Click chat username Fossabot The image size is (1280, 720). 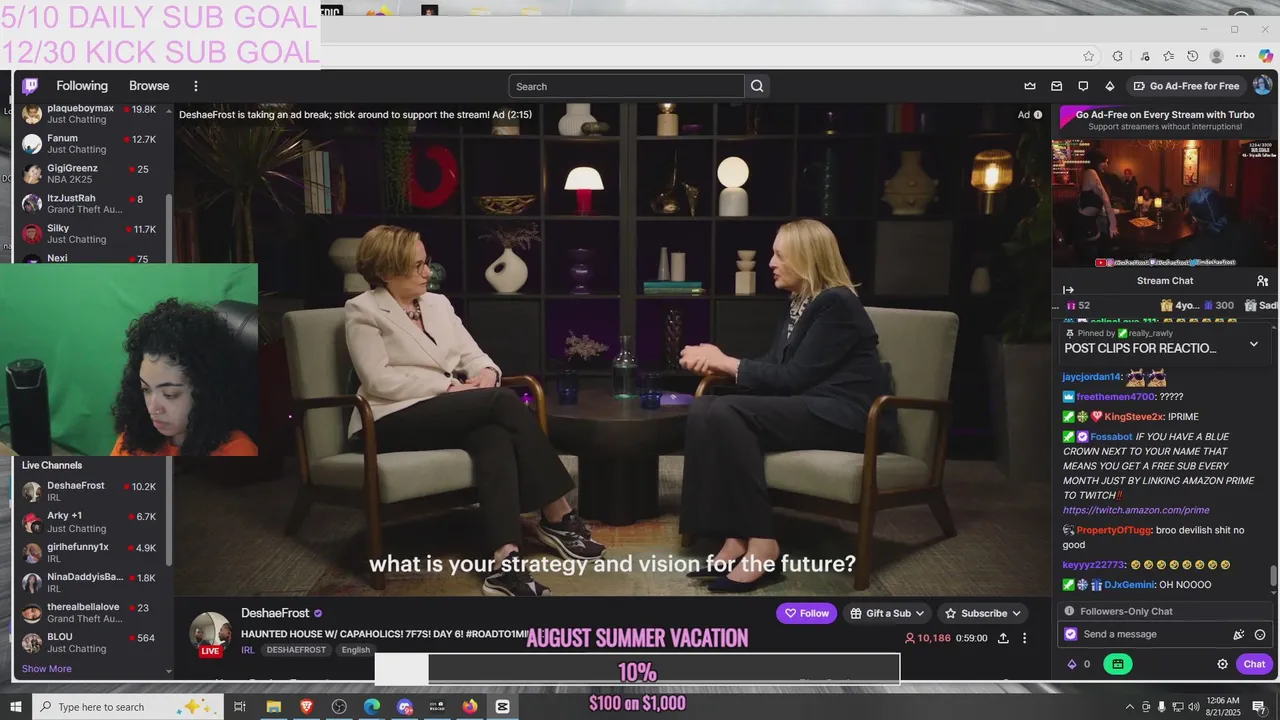1111,437
